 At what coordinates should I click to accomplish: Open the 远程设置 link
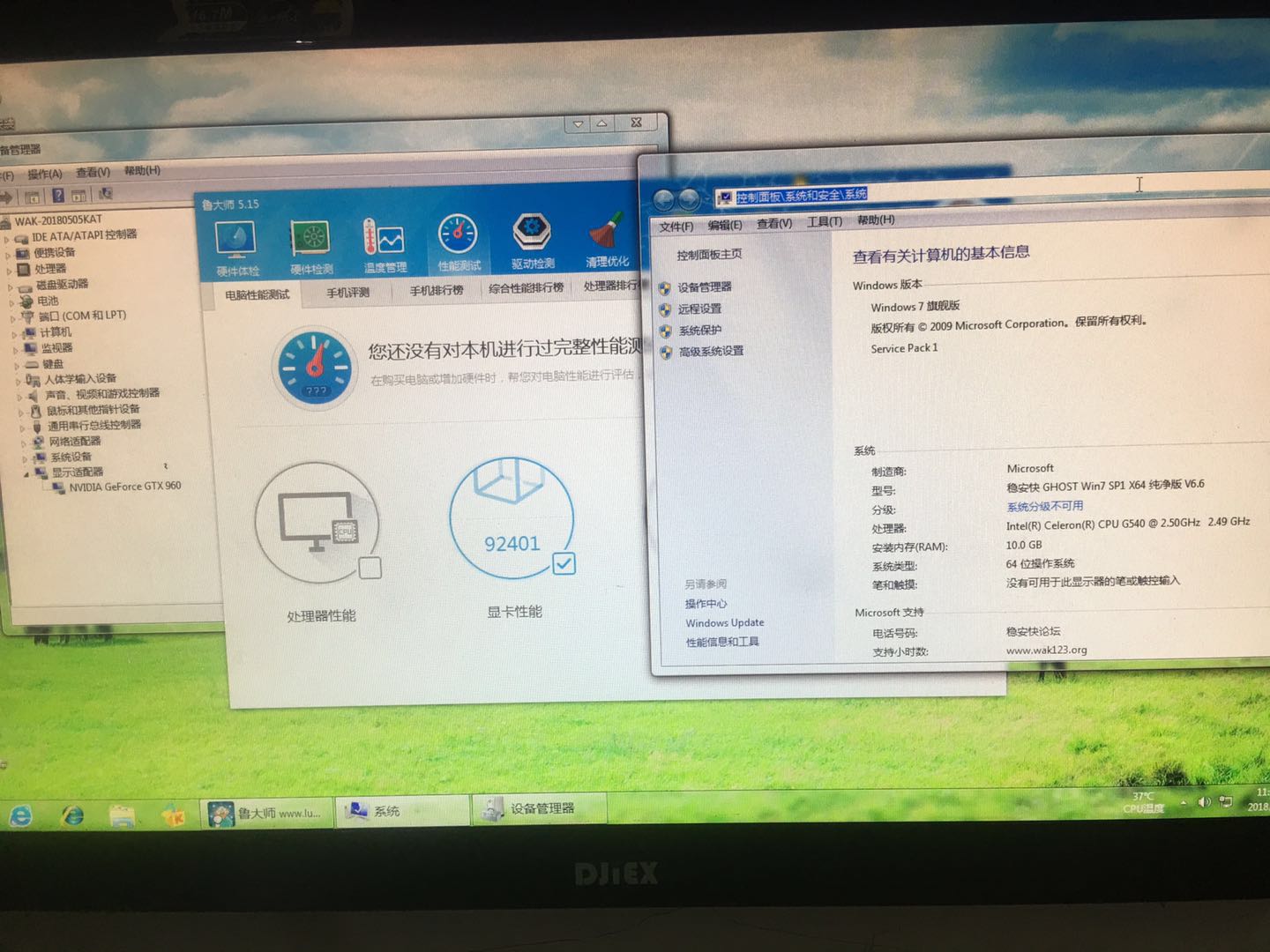(699, 309)
